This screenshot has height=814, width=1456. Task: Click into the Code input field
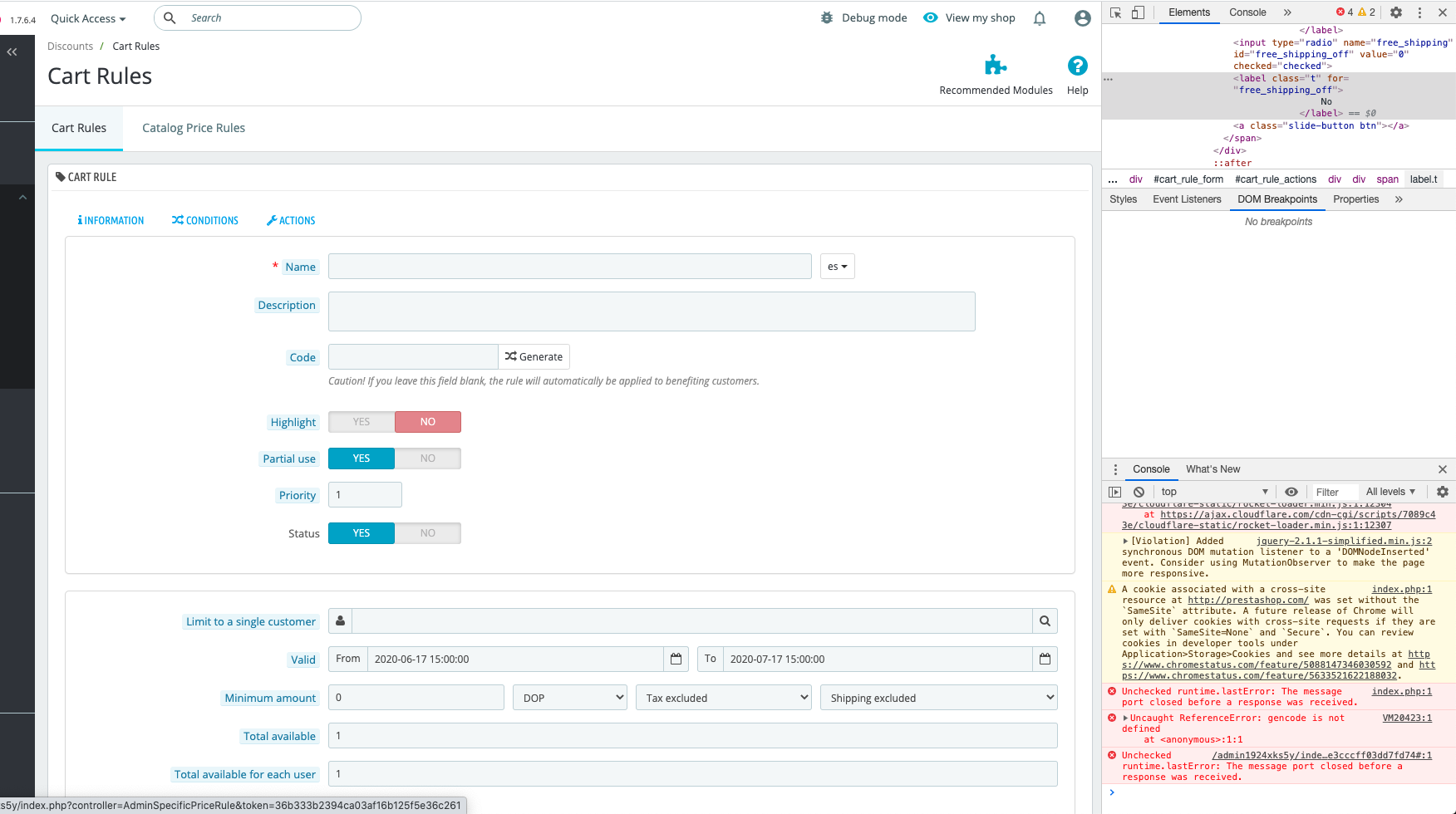point(413,356)
